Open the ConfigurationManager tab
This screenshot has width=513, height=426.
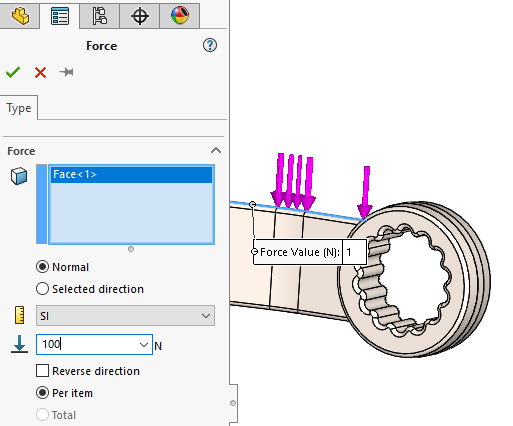(x=100, y=16)
